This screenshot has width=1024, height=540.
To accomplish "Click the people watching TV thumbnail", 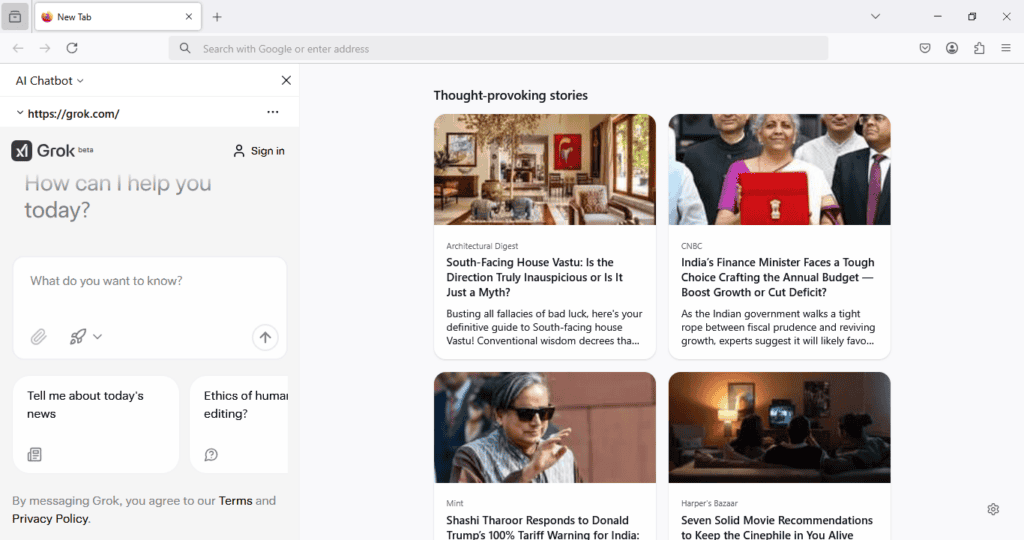I will coord(779,428).
